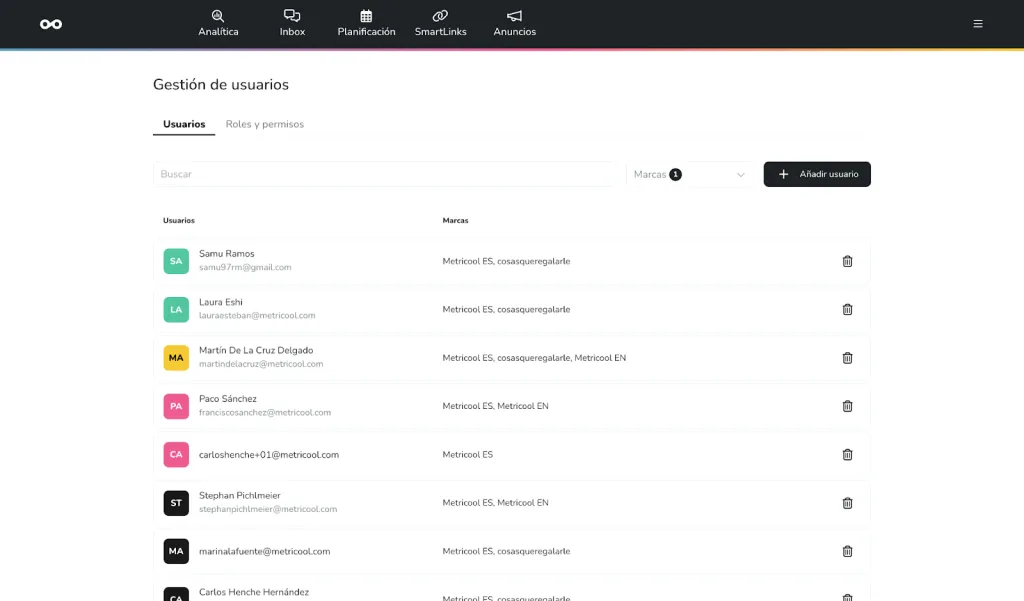Select email lauraesteban@metricool.com
The image size is (1024, 601).
pos(257,316)
